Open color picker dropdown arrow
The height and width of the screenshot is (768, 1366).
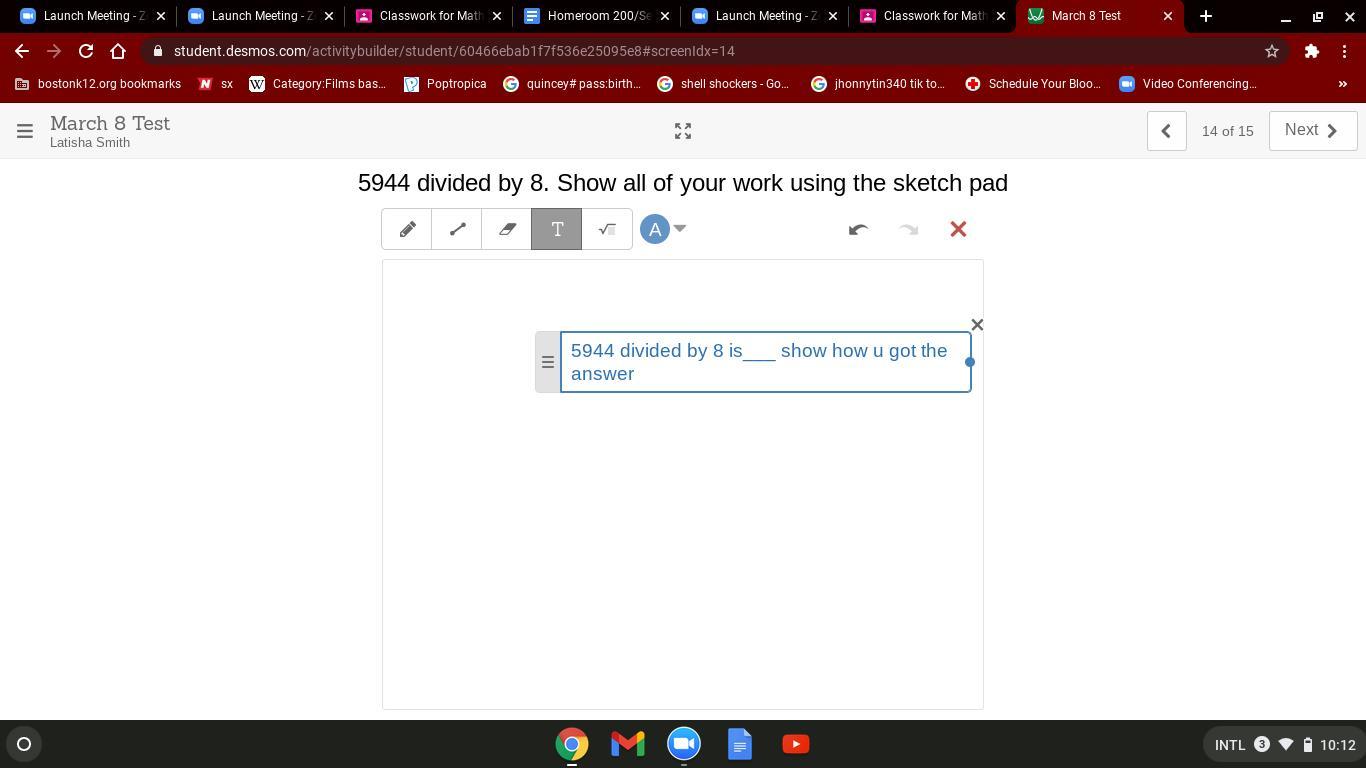point(680,228)
